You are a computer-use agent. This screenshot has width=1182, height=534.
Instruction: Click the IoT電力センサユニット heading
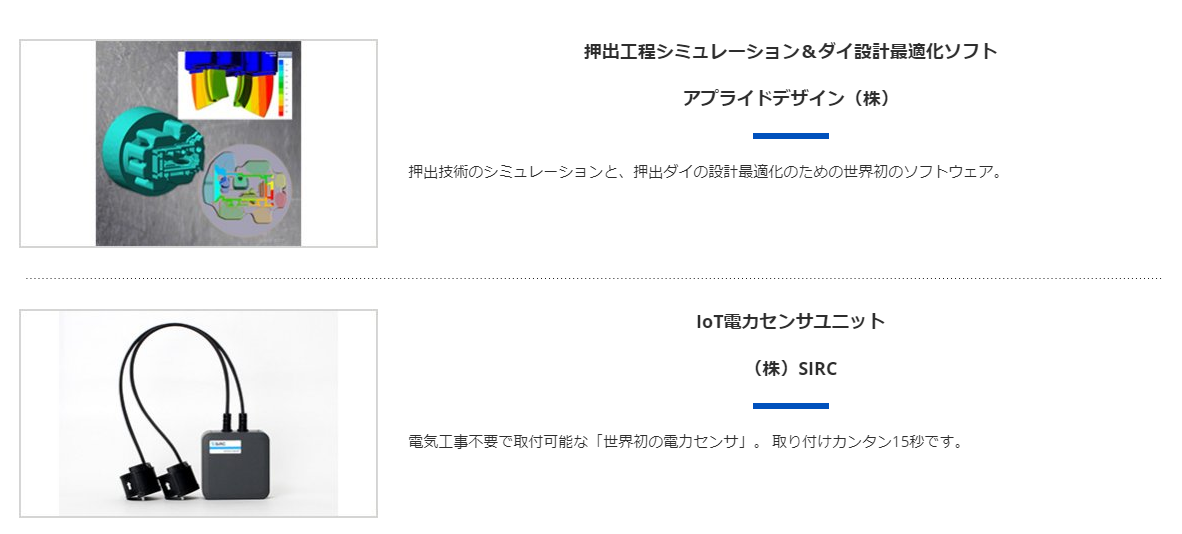790,321
